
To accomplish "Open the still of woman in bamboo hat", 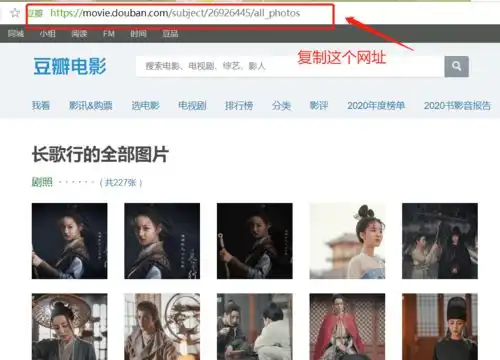I will coord(69,327).
